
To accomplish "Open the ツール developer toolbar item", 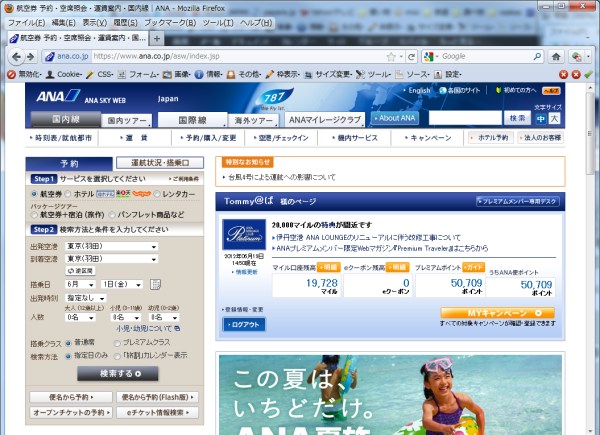I will click(373, 74).
